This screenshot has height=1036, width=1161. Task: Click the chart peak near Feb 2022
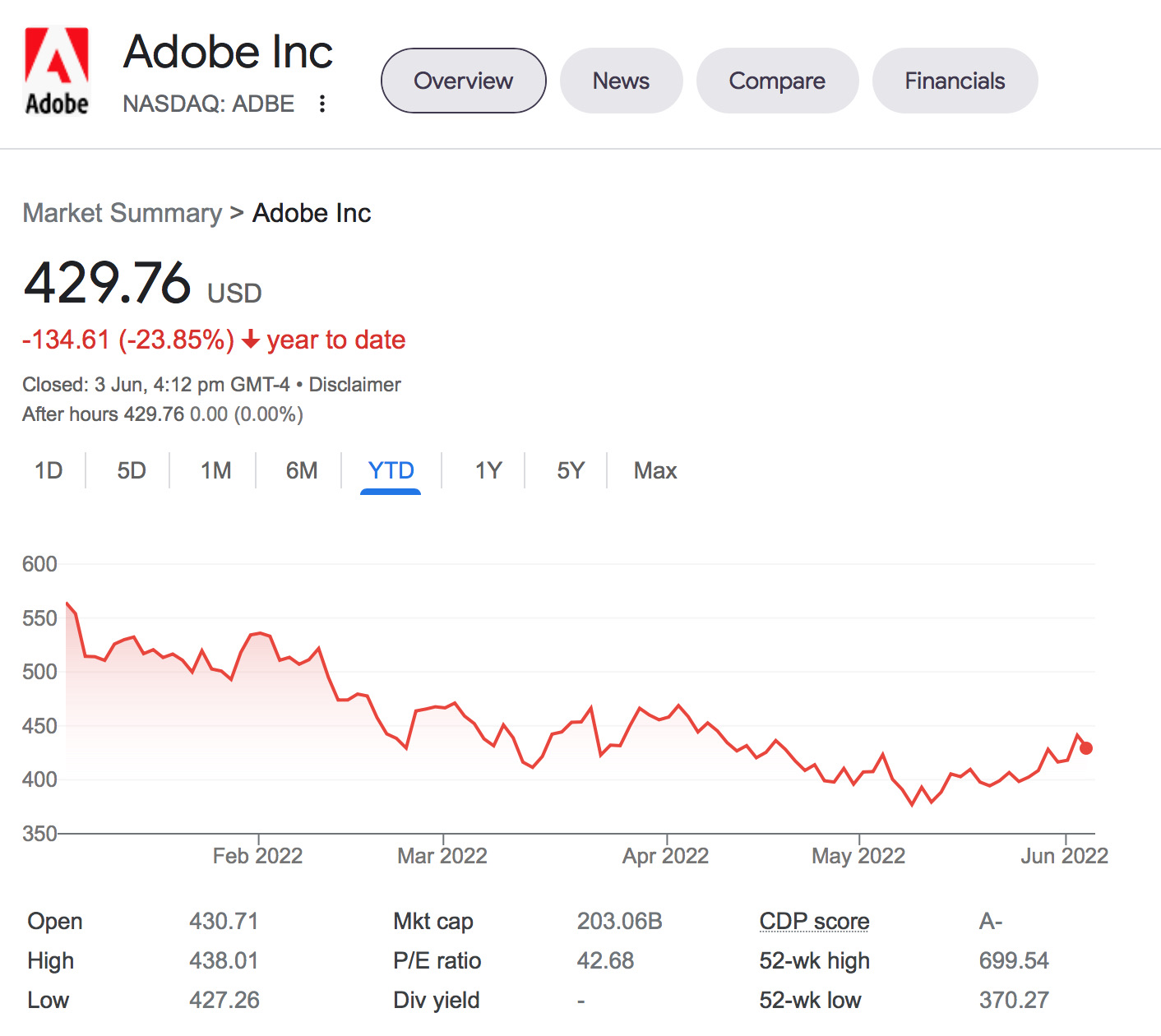click(x=260, y=632)
